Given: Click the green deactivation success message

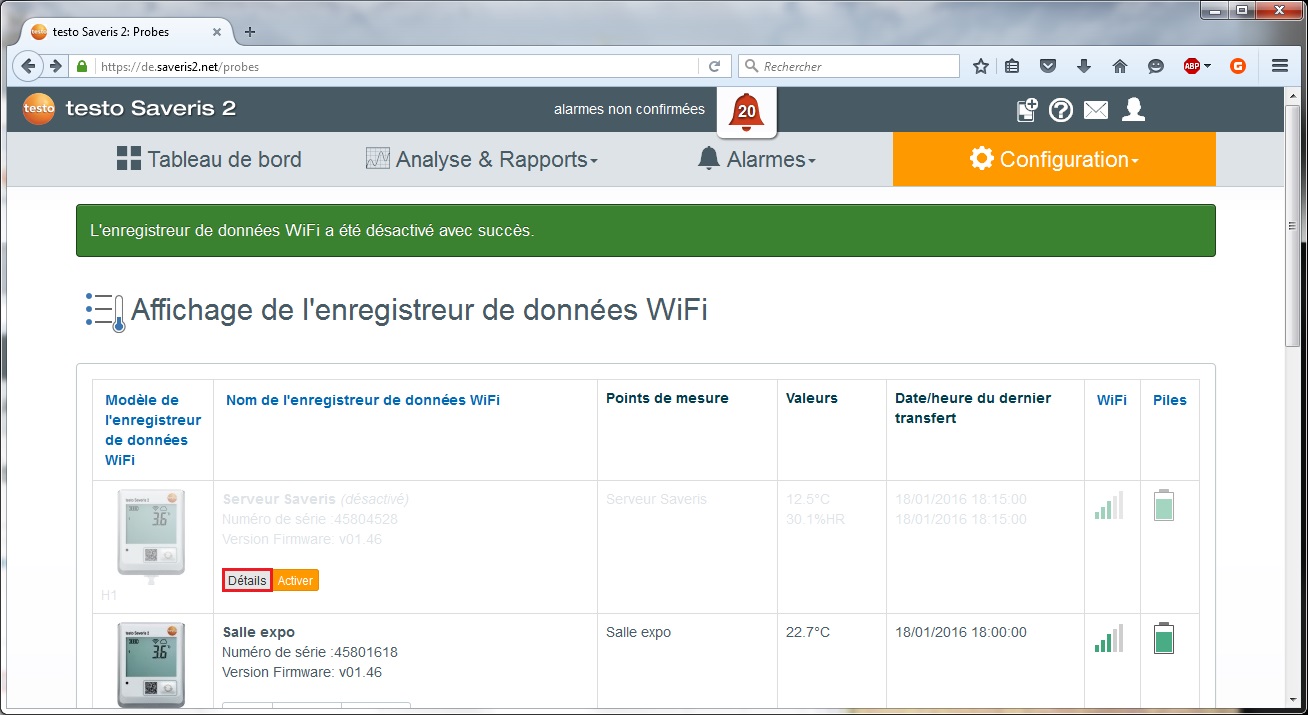Looking at the screenshot, I should [x=646, y=231].
